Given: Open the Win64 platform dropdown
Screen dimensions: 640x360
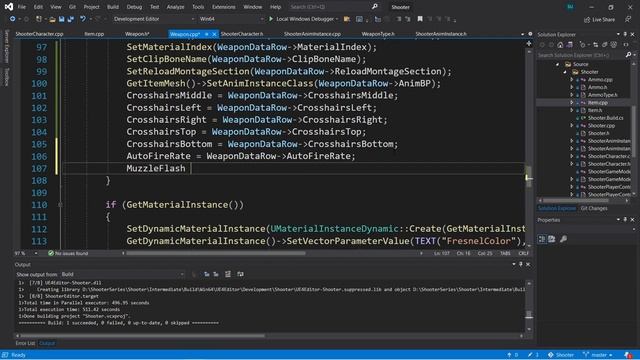Looking at the screenshot, I should click(231, 19).
